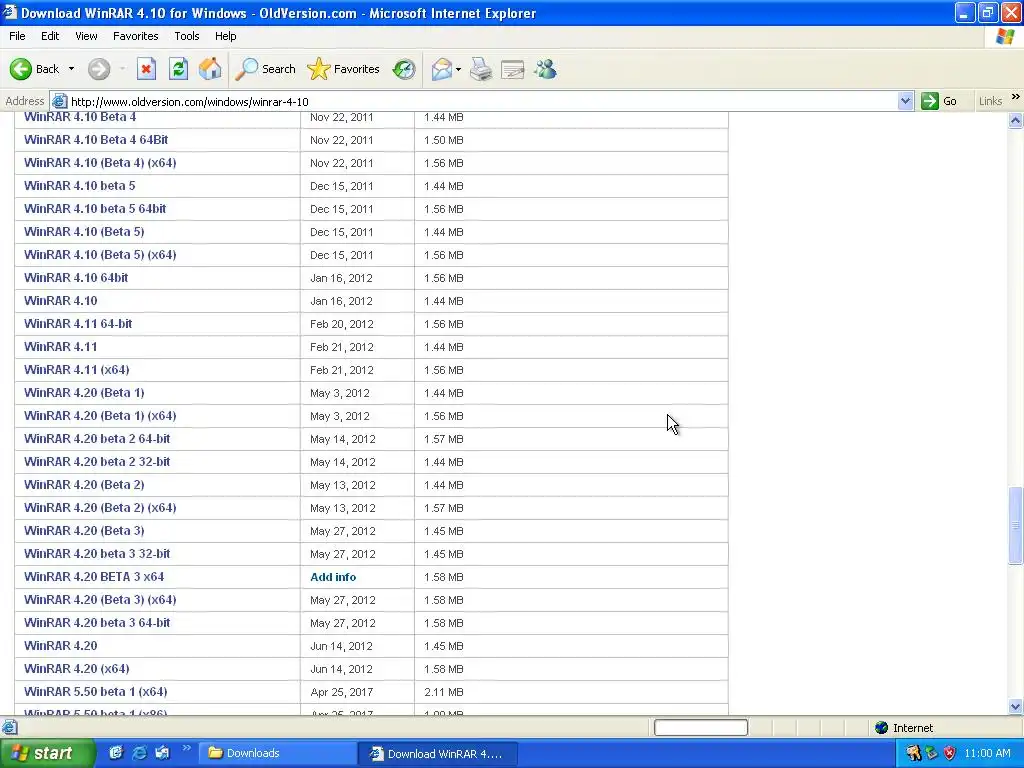The image size is (1024, 768).
Task: Expand quick launch overflow chevron
Action: click(186, 748)
